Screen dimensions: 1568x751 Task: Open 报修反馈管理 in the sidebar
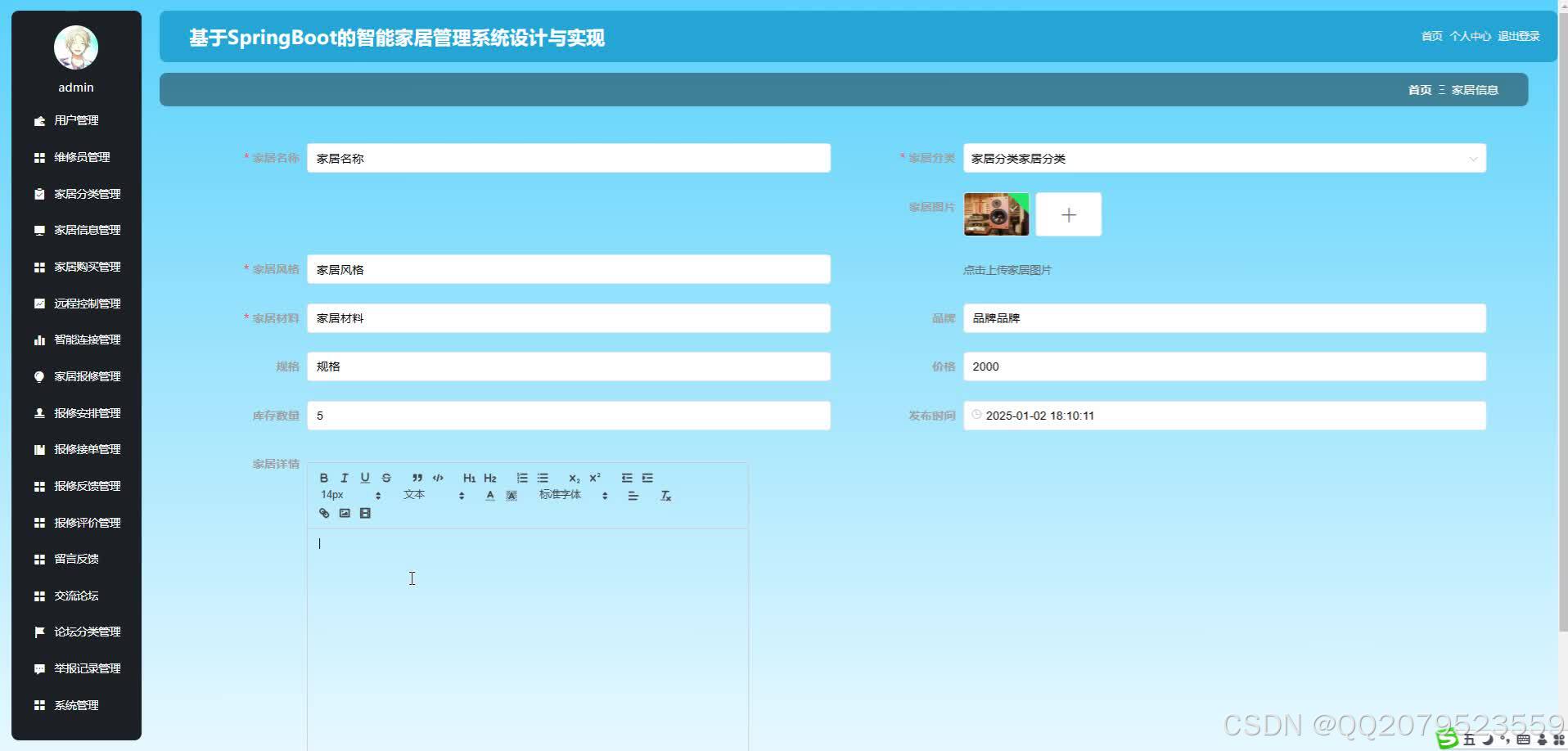pyautogui.click(x=76, y=486)
